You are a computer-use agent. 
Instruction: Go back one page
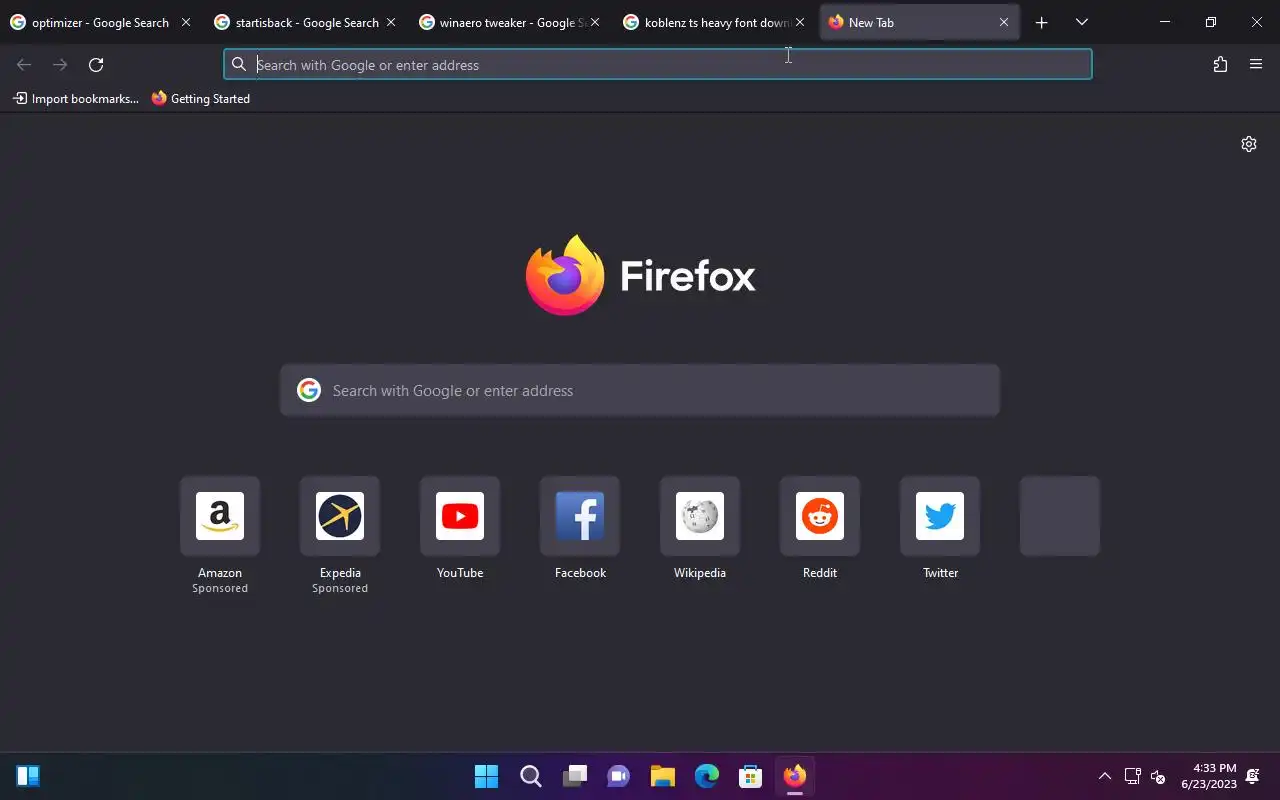click(24, 65)
